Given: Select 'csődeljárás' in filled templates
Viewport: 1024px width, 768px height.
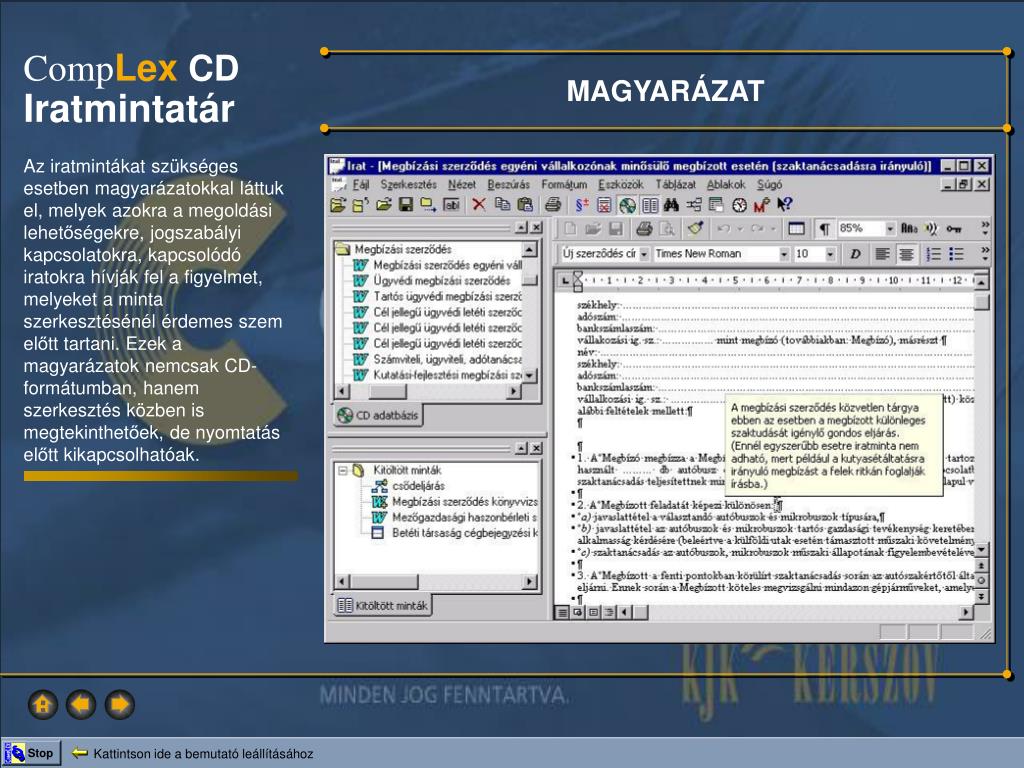Looking at the screenshot, I should [x=418, y=486].
